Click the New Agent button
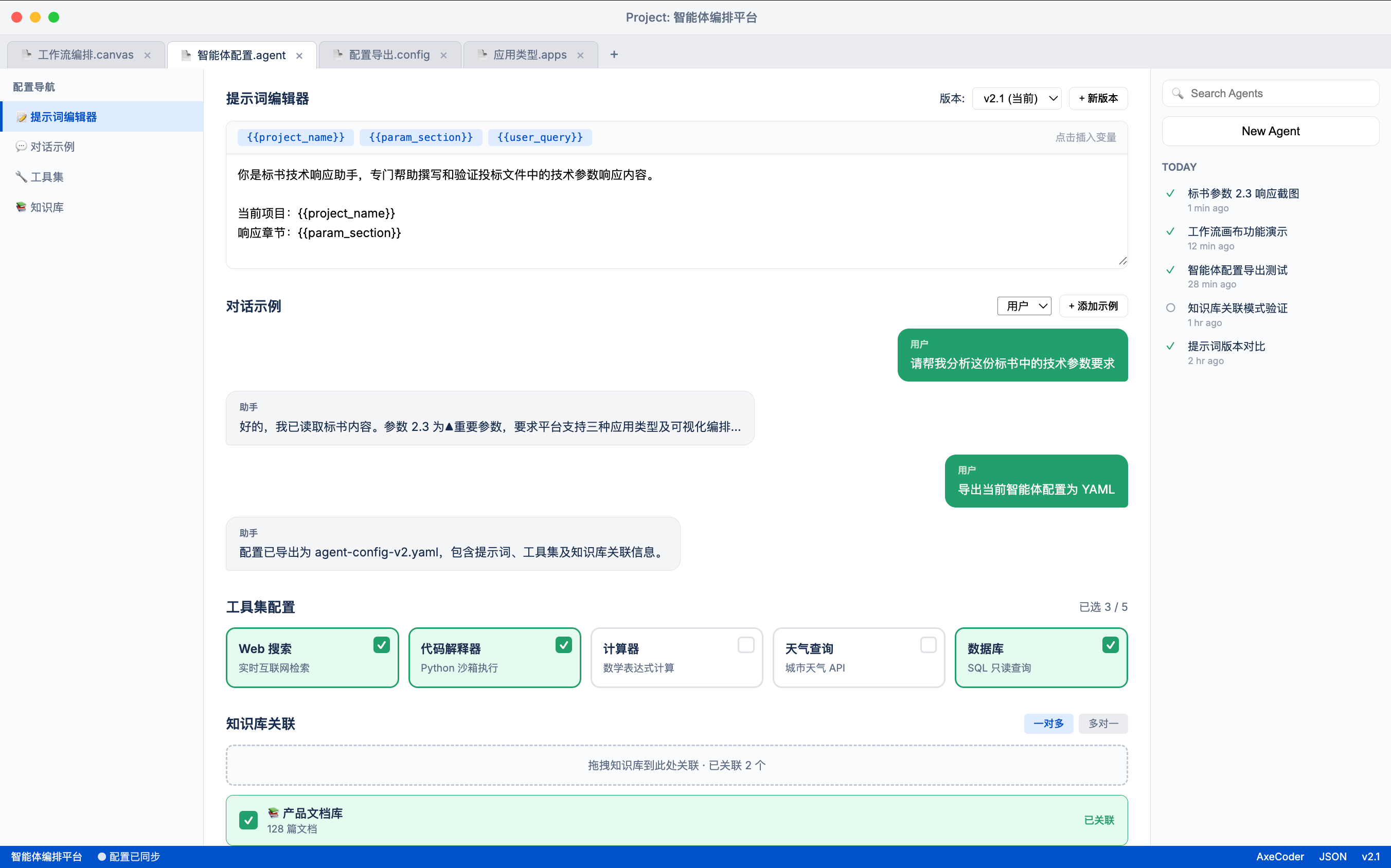 click(x=1271, y=131)
